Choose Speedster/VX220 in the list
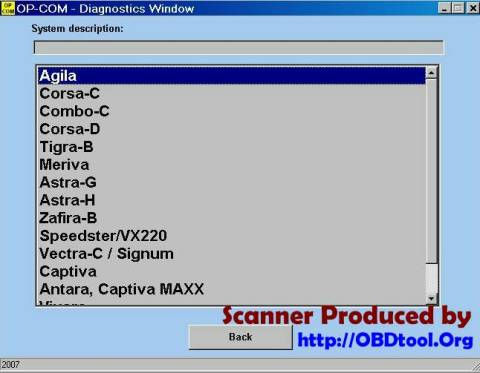The height and width of the screenshot is (373, 480). click(x=232, y=236)
